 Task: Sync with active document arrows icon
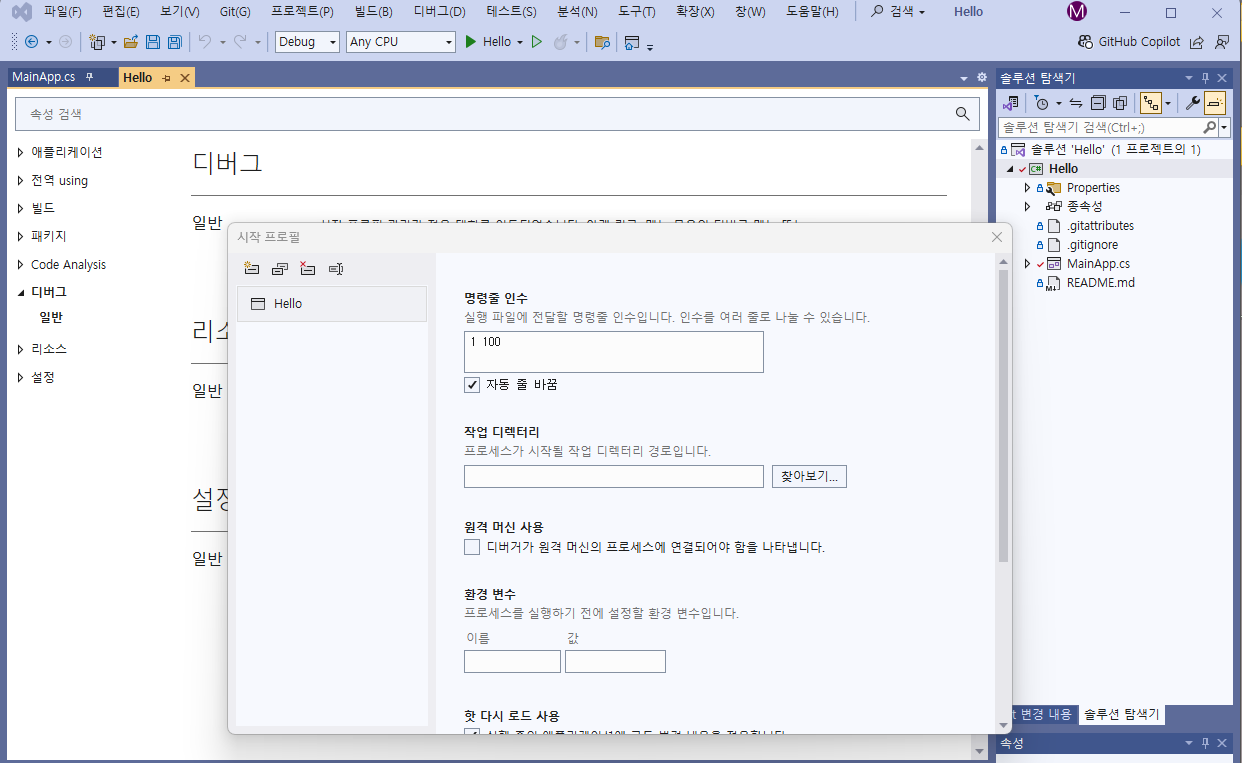1076,103
